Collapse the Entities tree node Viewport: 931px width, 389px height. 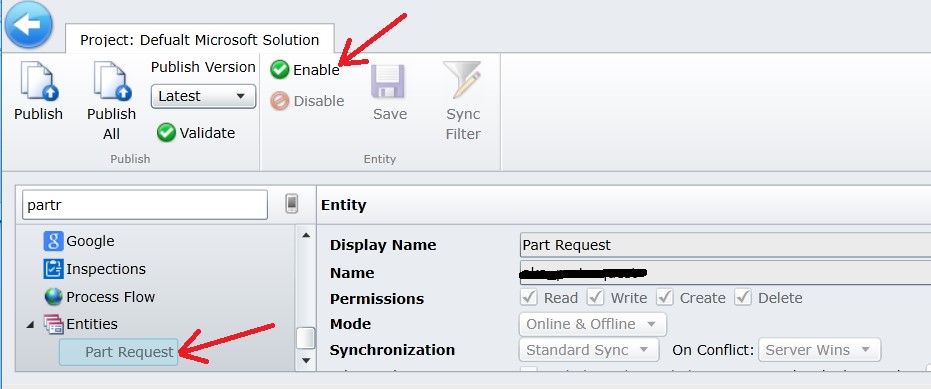tap(30, 325)
